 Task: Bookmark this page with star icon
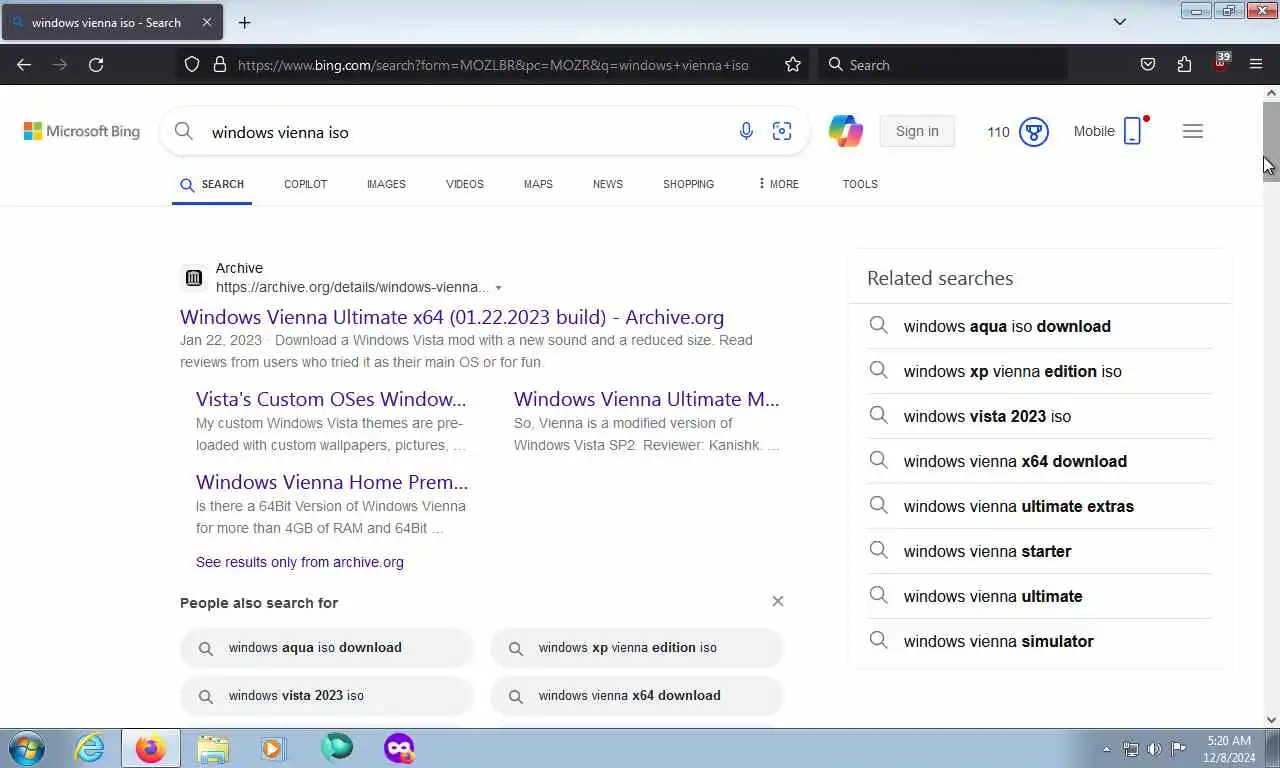(793, 64)
